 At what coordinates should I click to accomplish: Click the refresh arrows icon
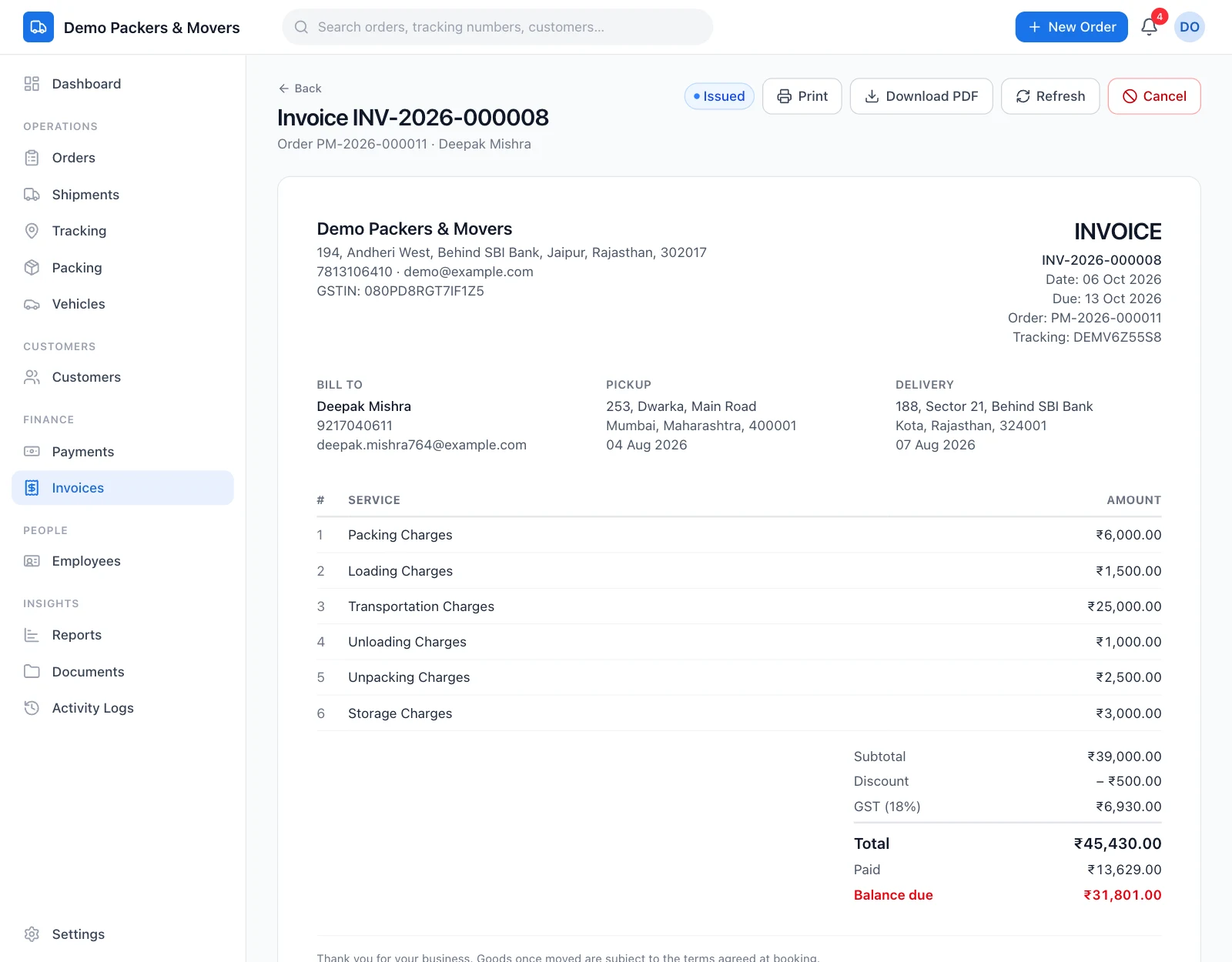pyautogui.click(x=1023, y=96)
